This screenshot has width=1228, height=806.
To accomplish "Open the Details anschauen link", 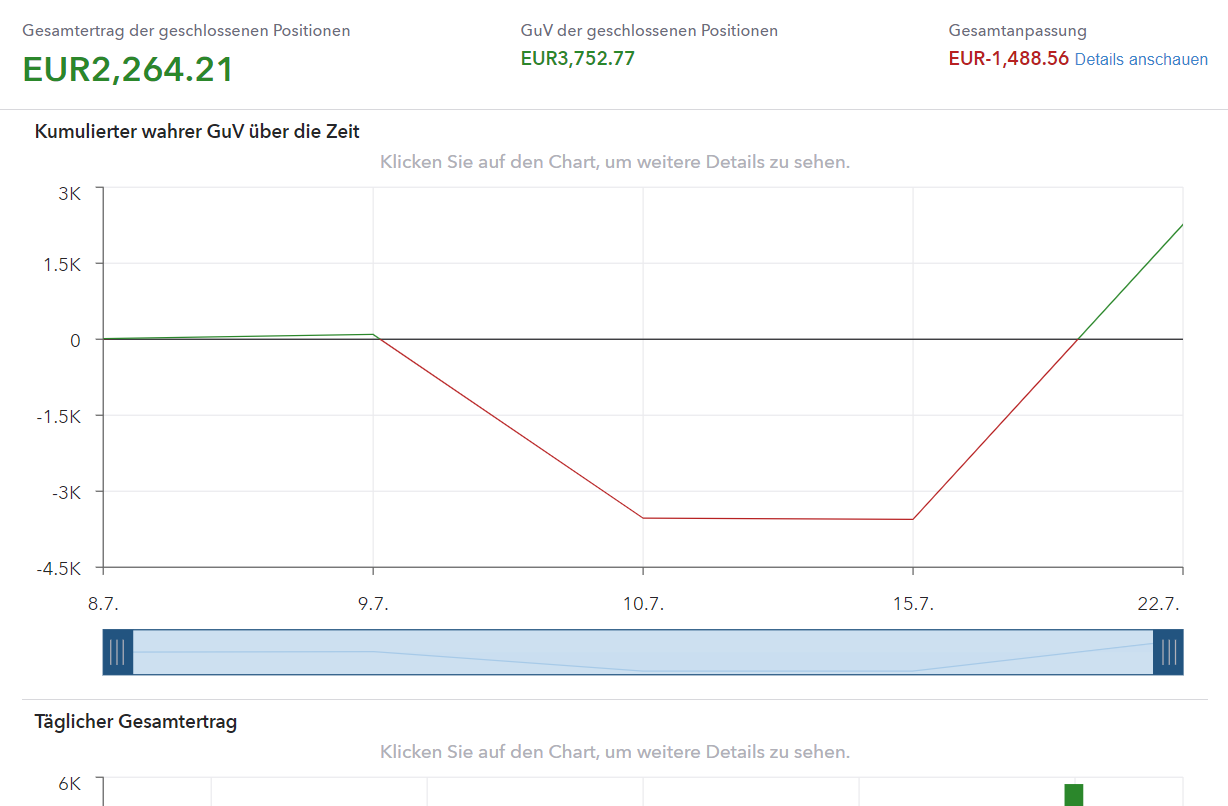I will click(x=1141, y=59).
